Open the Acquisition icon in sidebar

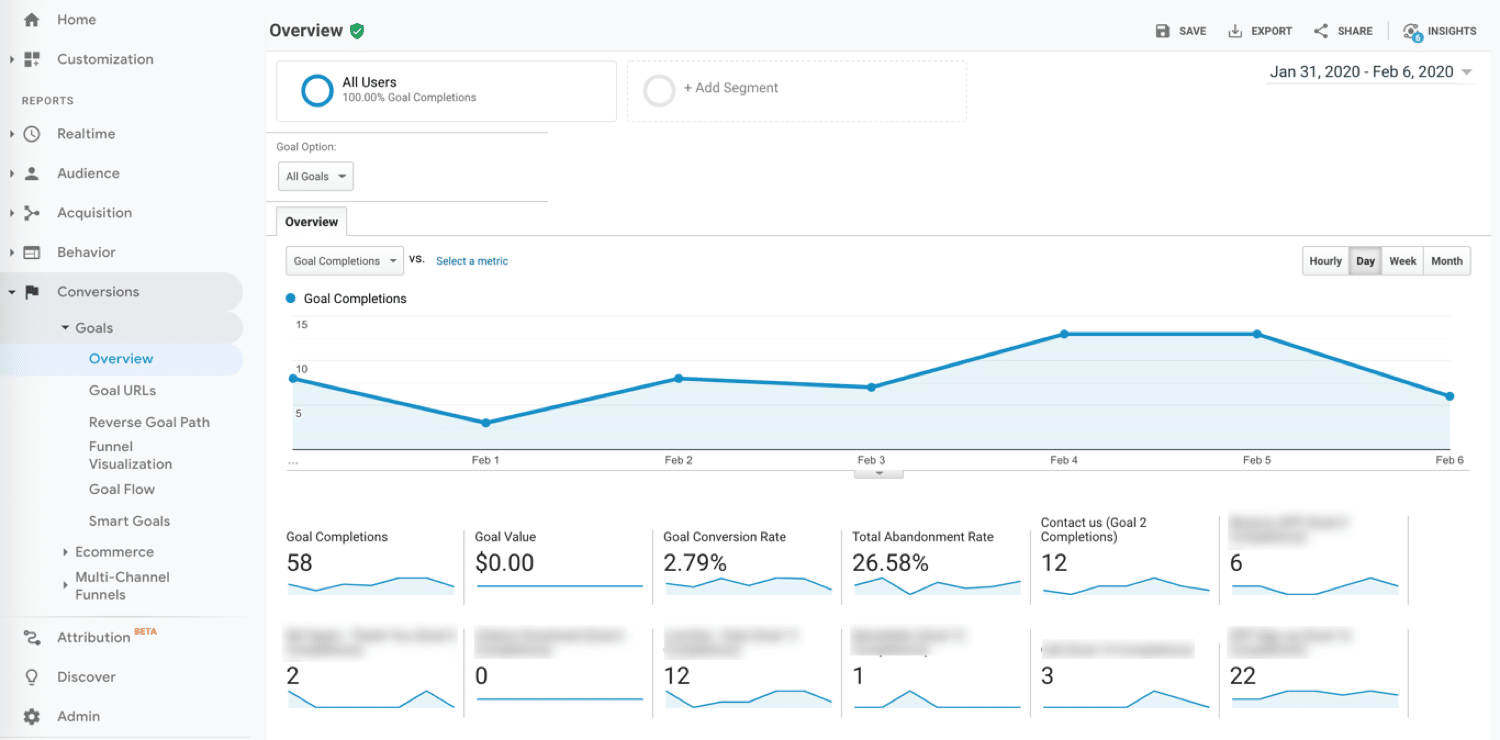(31, 212)
